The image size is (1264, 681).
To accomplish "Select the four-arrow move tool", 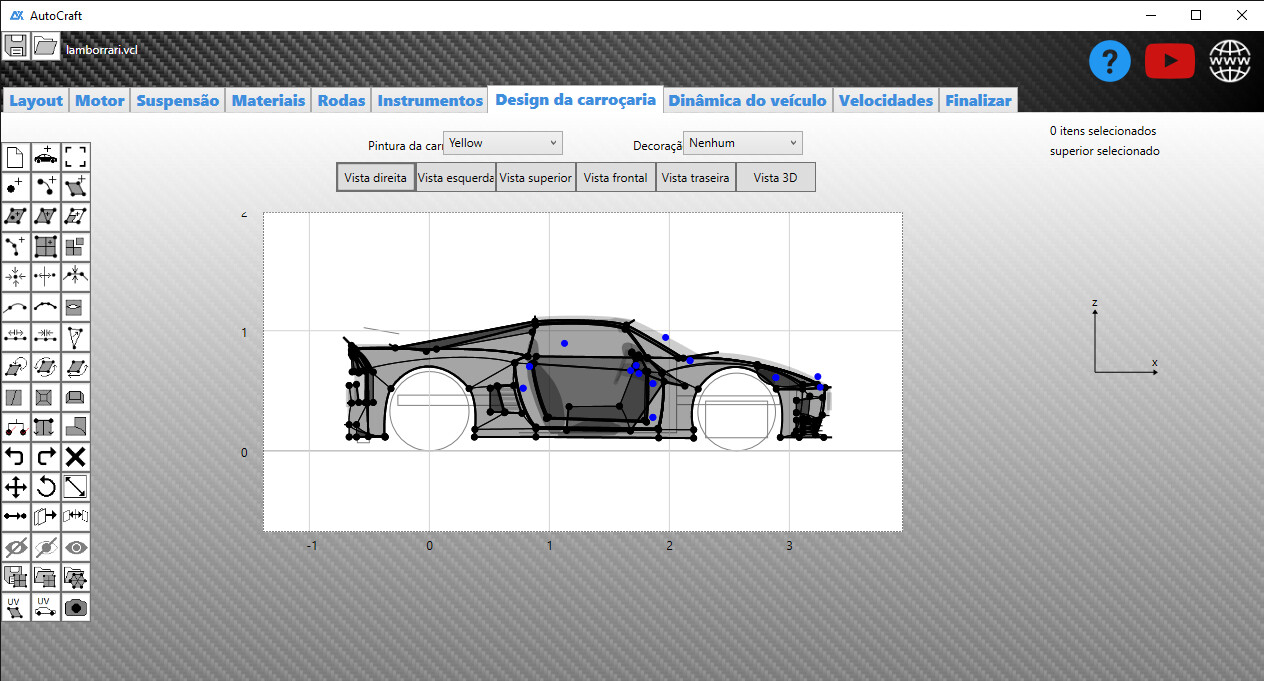I will coord(16,487).
